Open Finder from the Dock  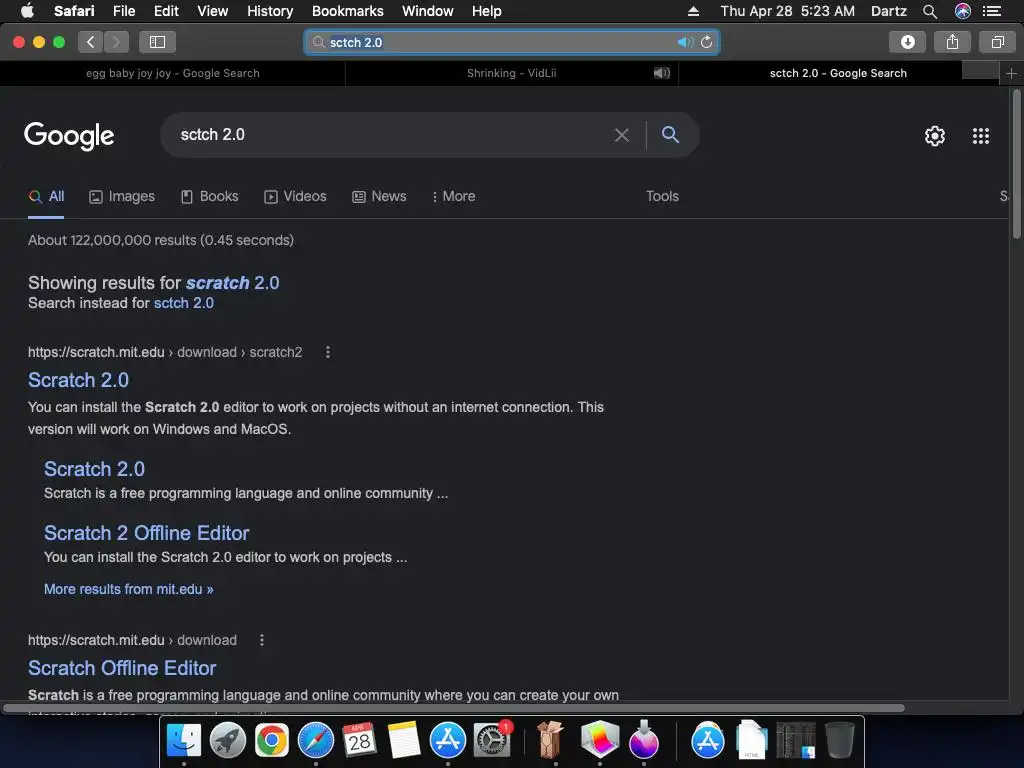pyautogui.click(x=184, y=740)
